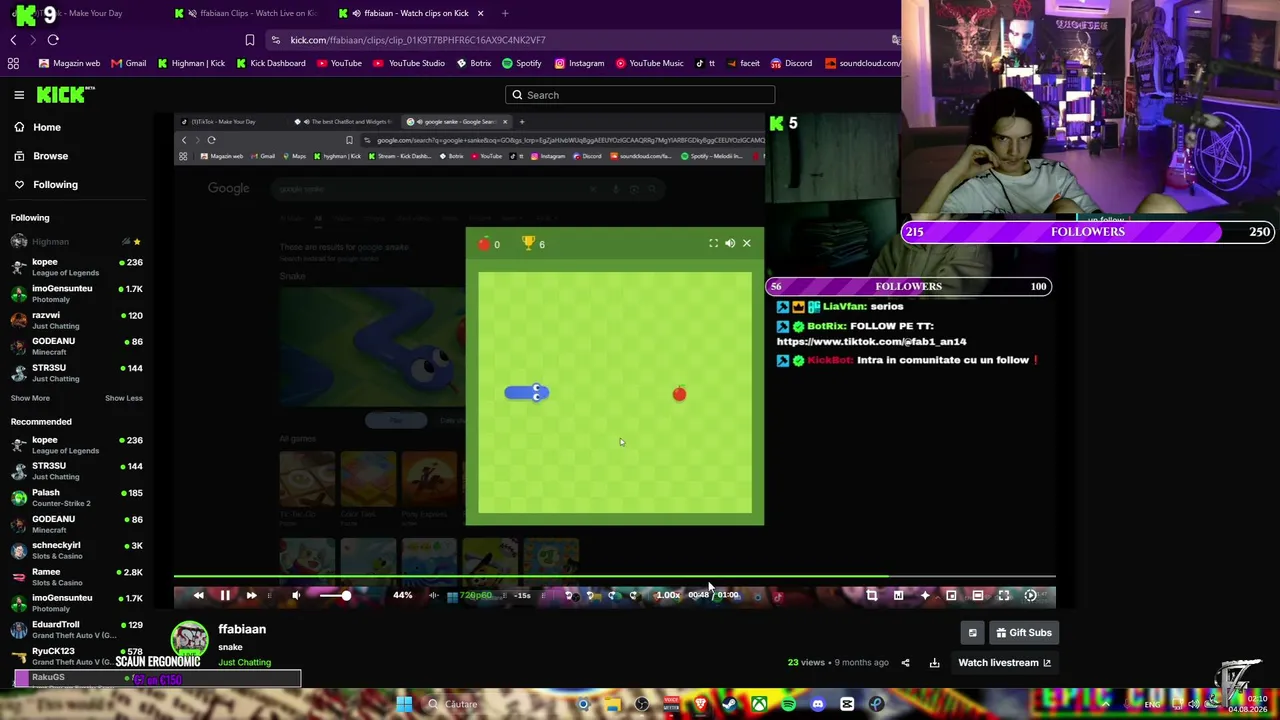Open schneckyirl channel in Recommended

point(76,550)
